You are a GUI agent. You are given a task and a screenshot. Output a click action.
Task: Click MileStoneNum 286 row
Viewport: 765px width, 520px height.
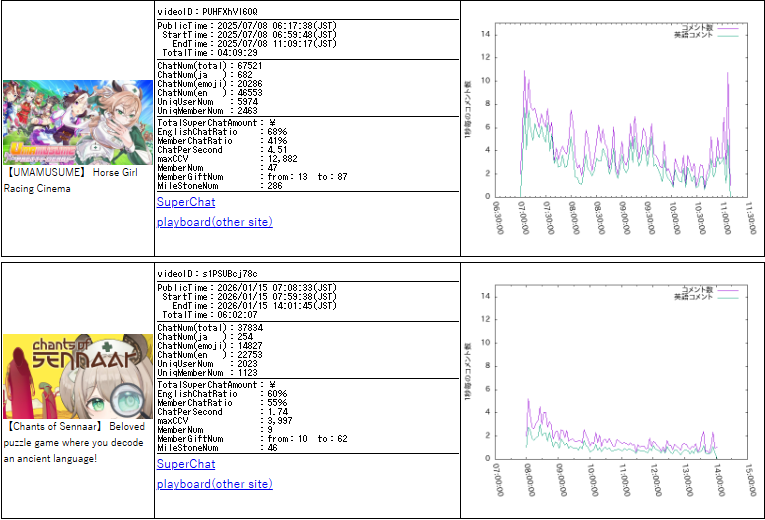tap(220, 186)
